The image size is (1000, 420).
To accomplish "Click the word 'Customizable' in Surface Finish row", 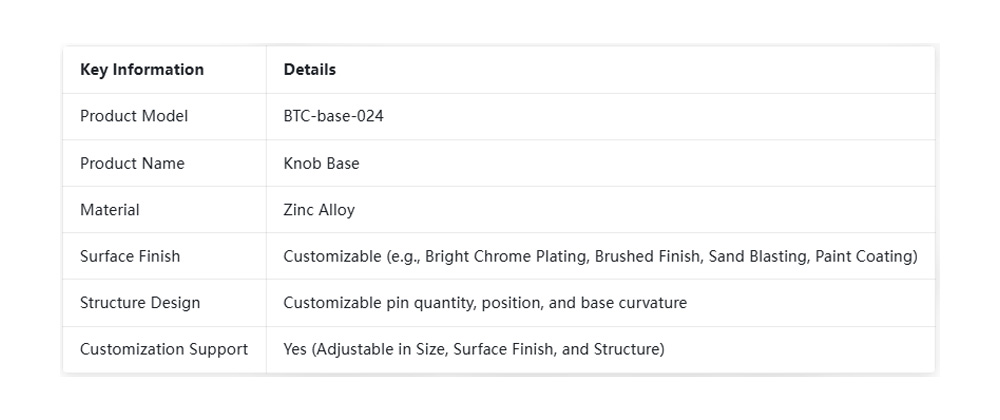I will [x=333, y=256].
